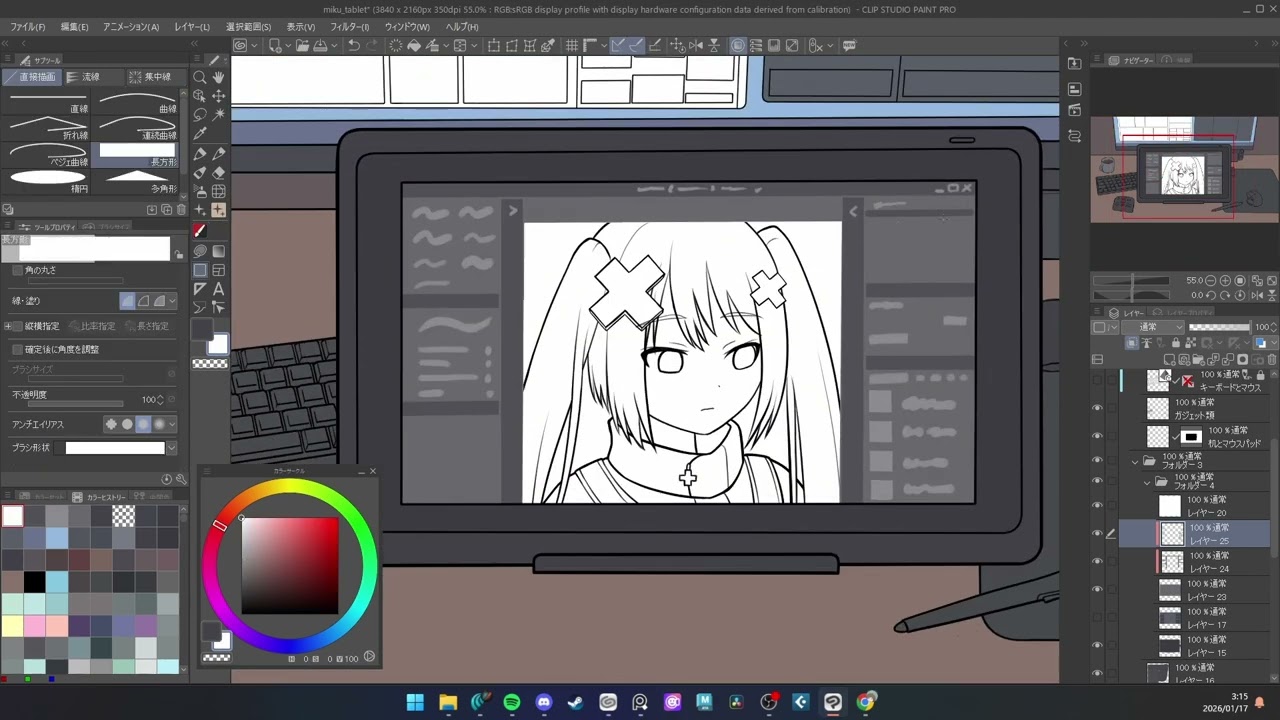The height and width of the screenshot is (720, 1280).
Task: Select the object operation tool
Action: [x=200, y=96]
